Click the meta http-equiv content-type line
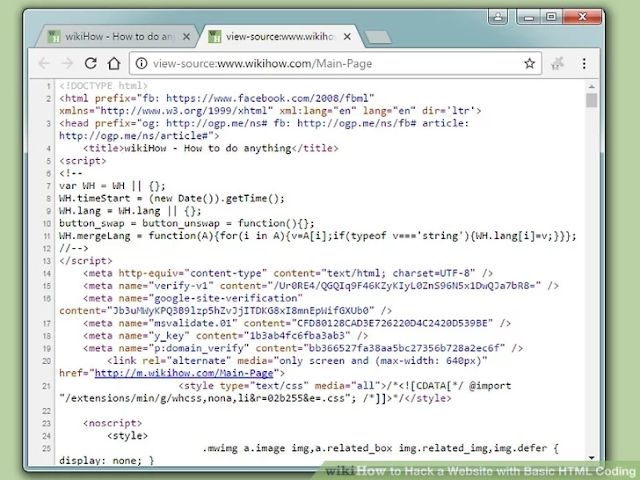This screenshot has height=480, width=640. pyautogui.click(x=288, y=273)
